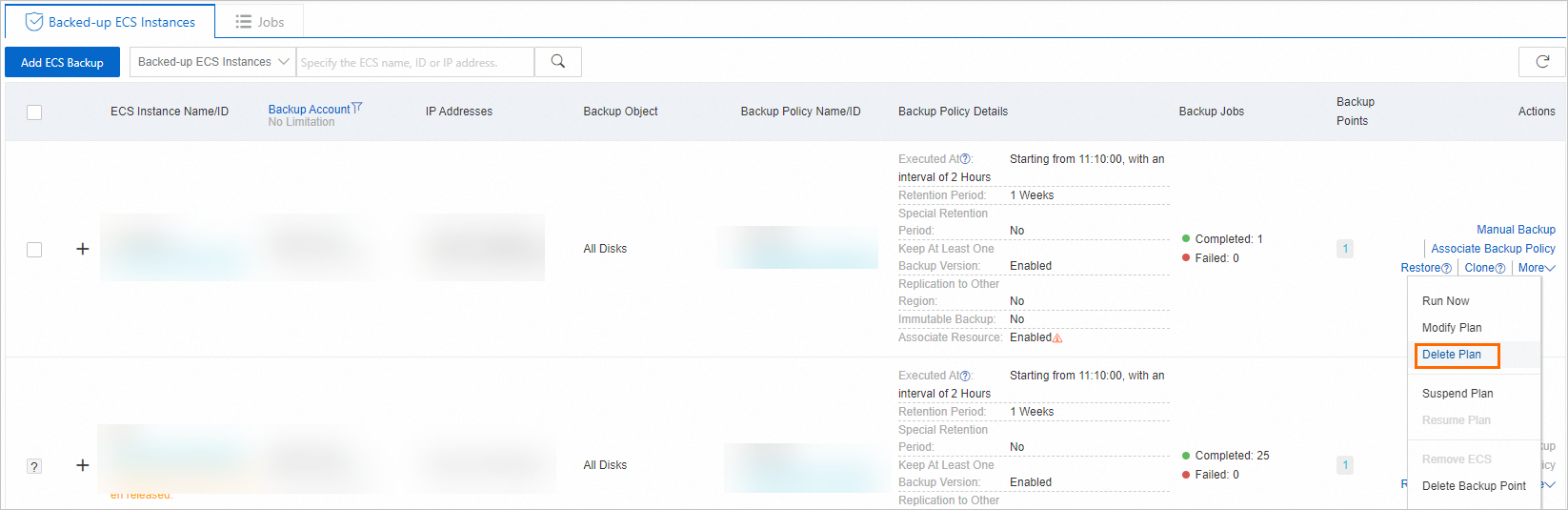Click the search magnifier icon button
The width and height of the screenshot is (1568, 510).
tap(558, 62)
